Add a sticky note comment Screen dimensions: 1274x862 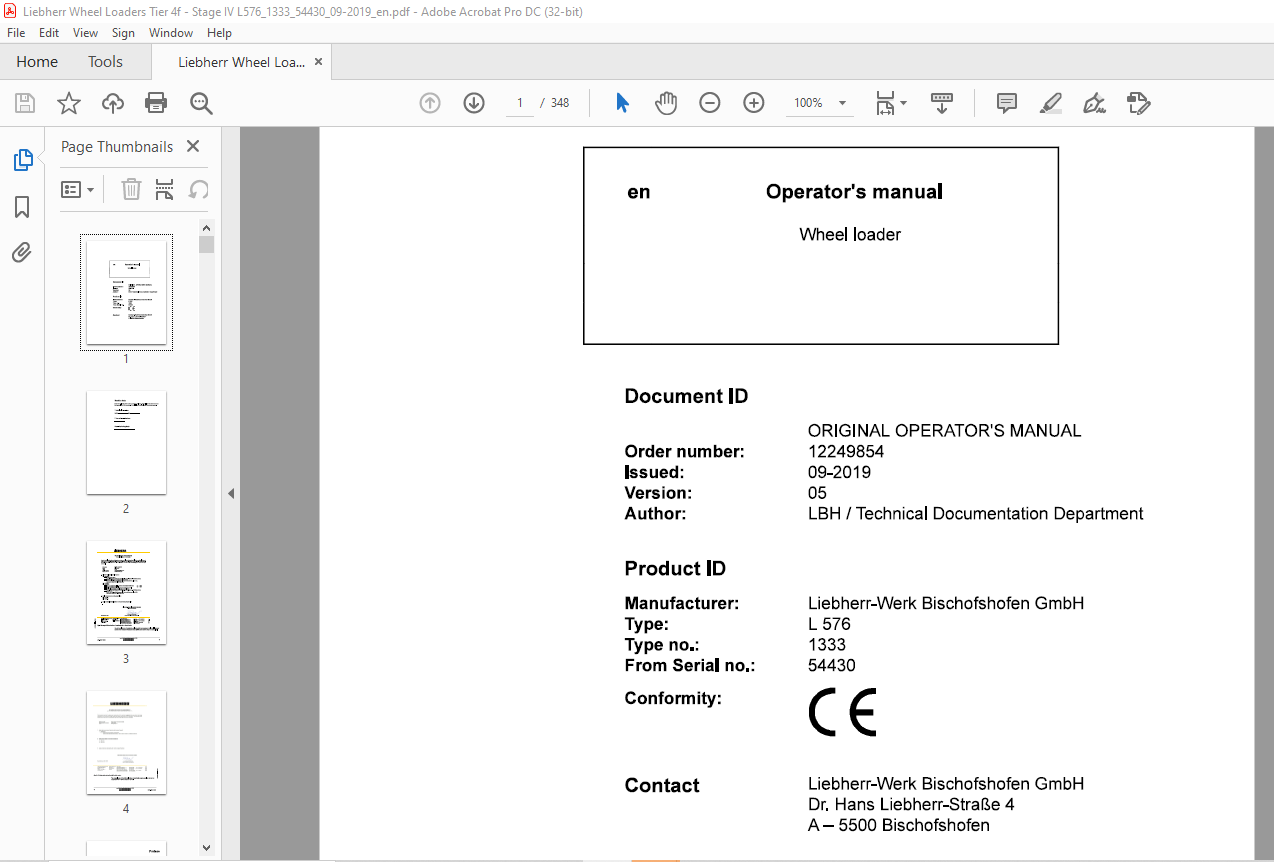[1007, 103]
